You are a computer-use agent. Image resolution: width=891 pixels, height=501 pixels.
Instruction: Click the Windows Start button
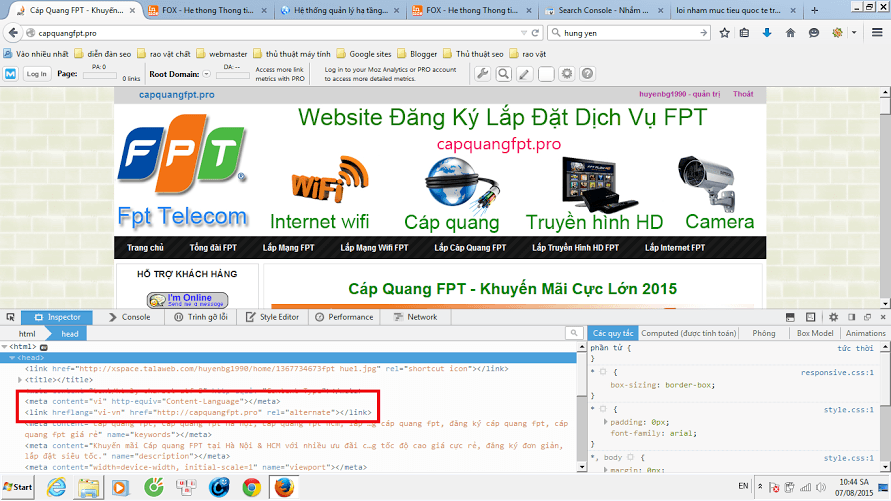pos(18,487)
